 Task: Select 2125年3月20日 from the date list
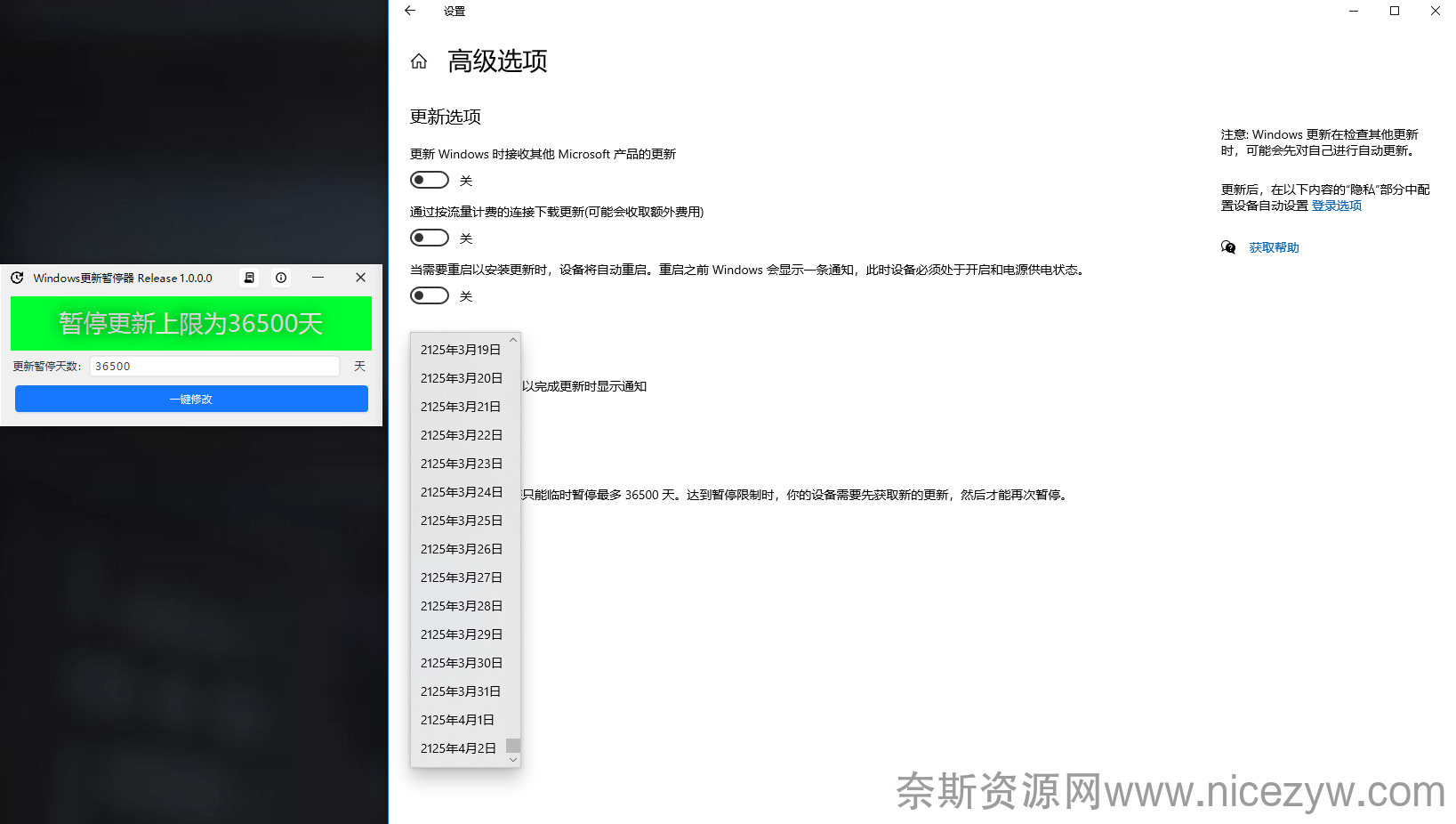461,378
